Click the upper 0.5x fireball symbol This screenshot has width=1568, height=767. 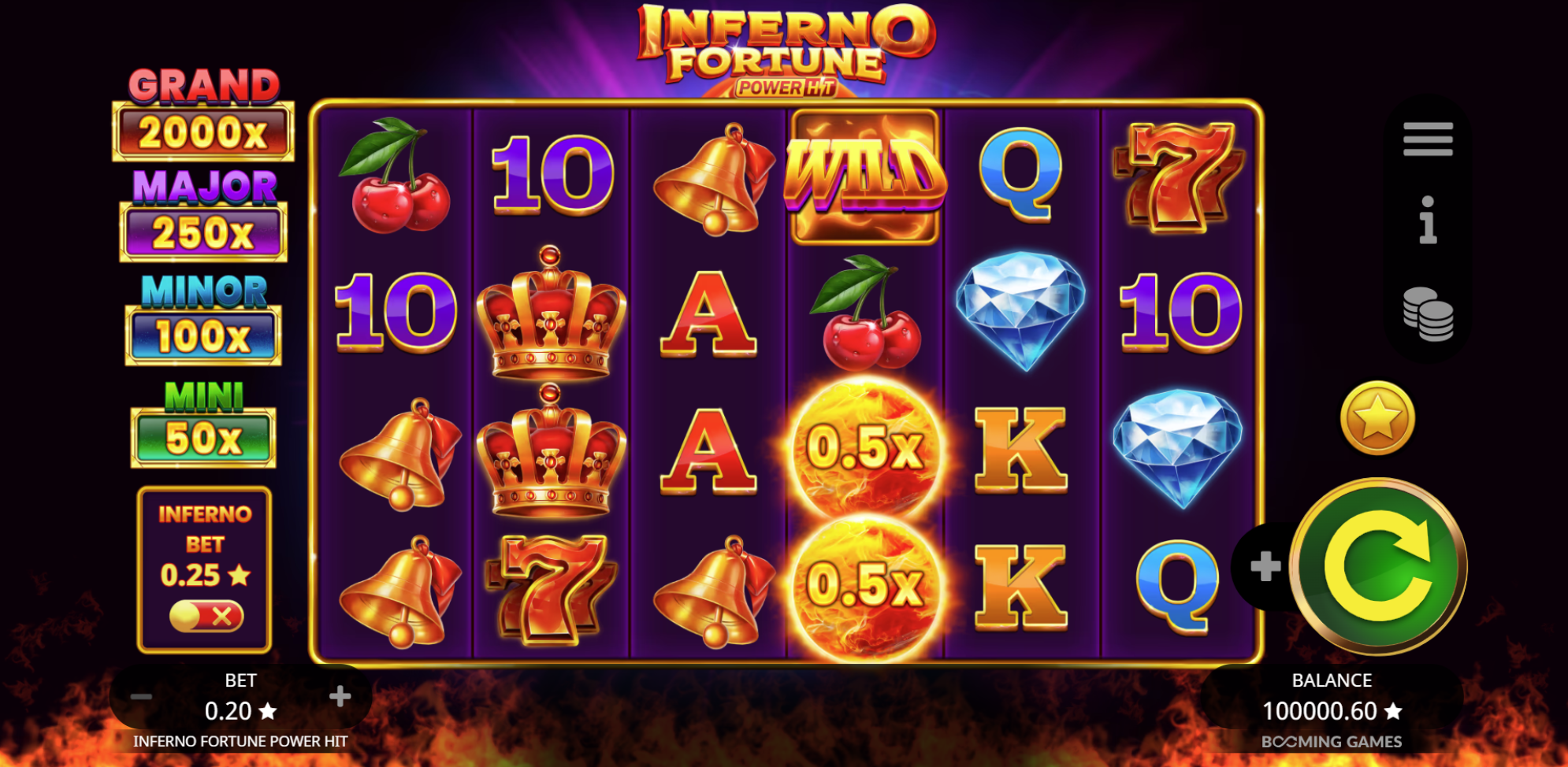tap(865, 449)
